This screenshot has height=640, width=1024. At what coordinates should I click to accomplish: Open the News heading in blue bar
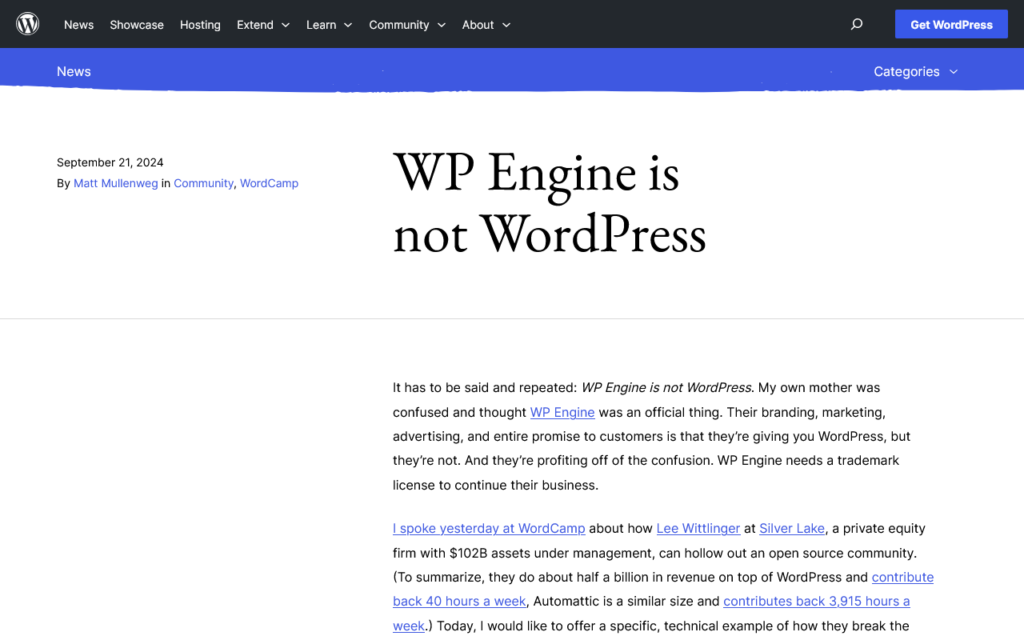(x=74, y=71)
